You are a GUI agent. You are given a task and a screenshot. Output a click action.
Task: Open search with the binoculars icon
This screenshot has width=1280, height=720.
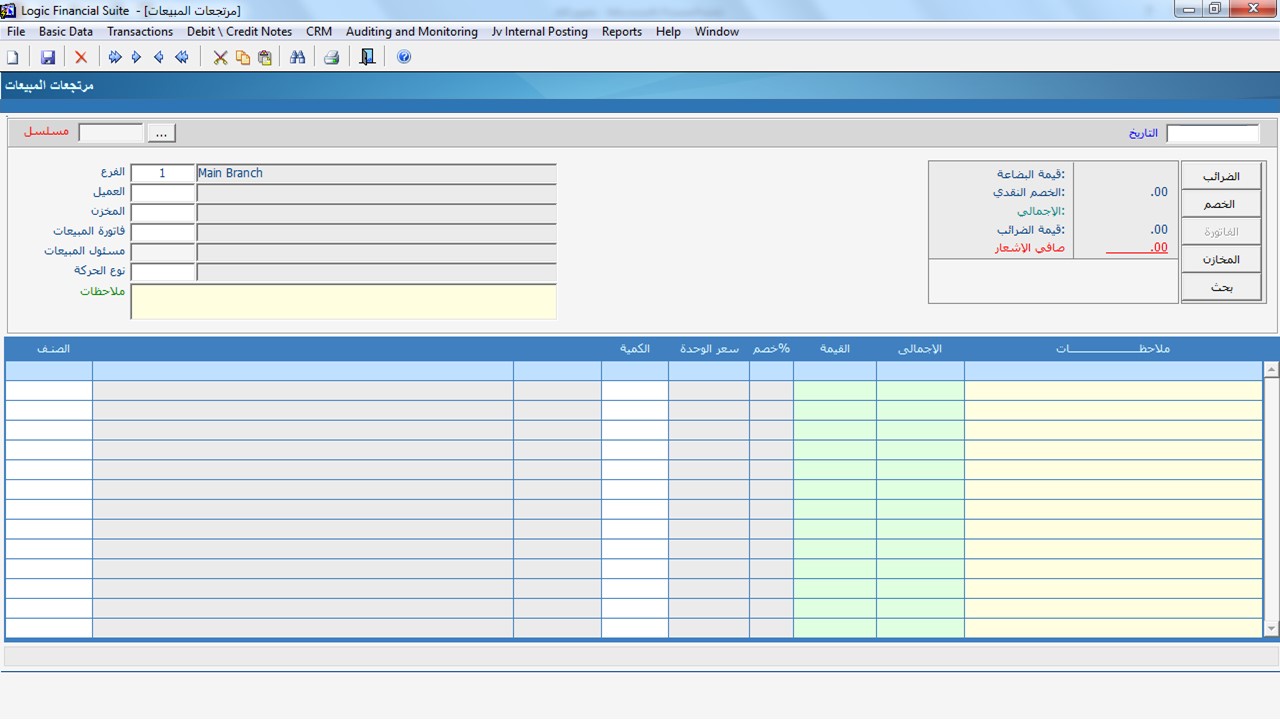point(297,57)
